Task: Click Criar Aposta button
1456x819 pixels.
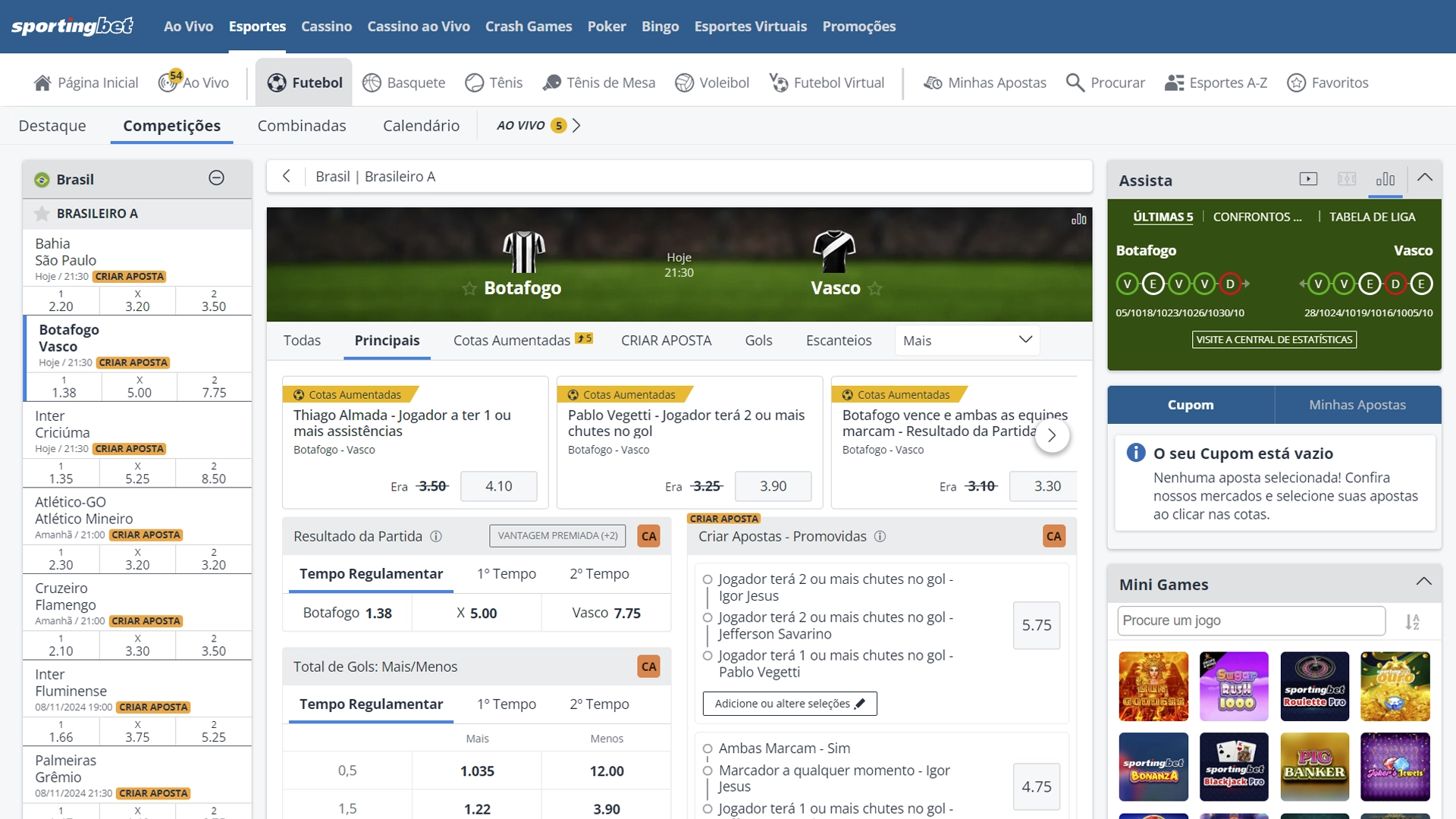Action: (x=666, y=340)
